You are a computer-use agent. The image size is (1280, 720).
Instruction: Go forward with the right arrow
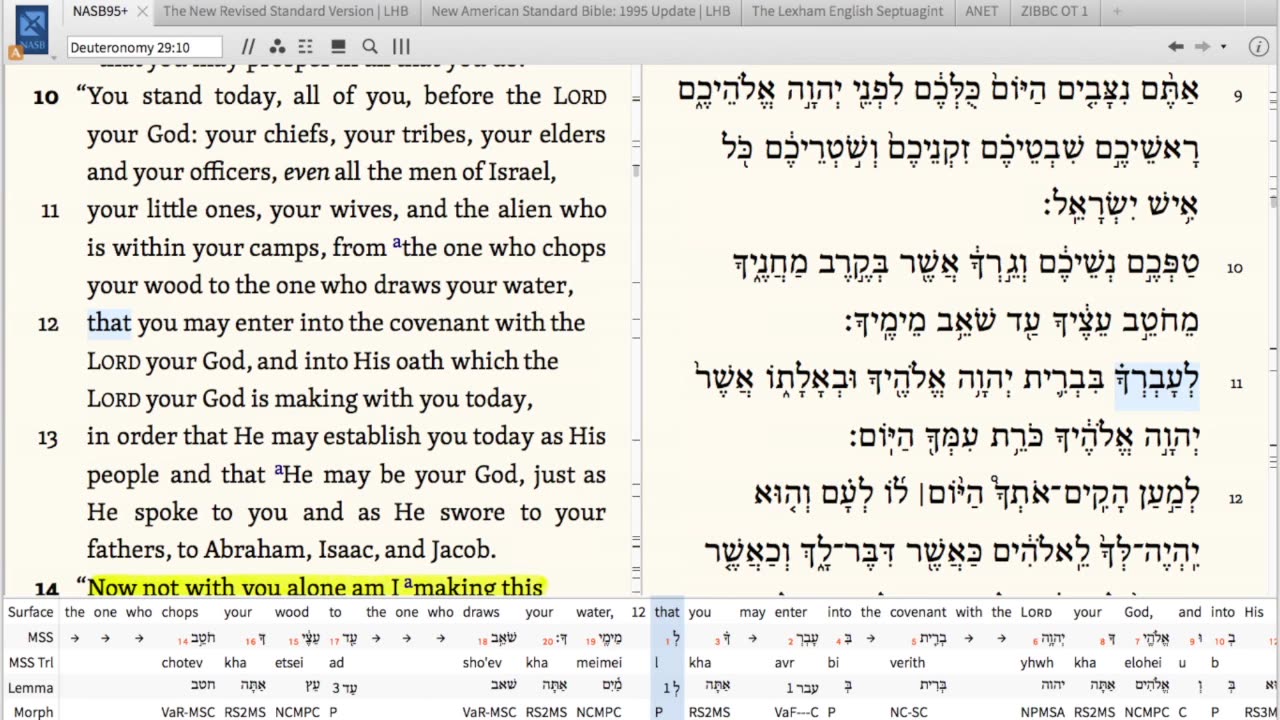pyautogui.click(x=1203, y=47)
